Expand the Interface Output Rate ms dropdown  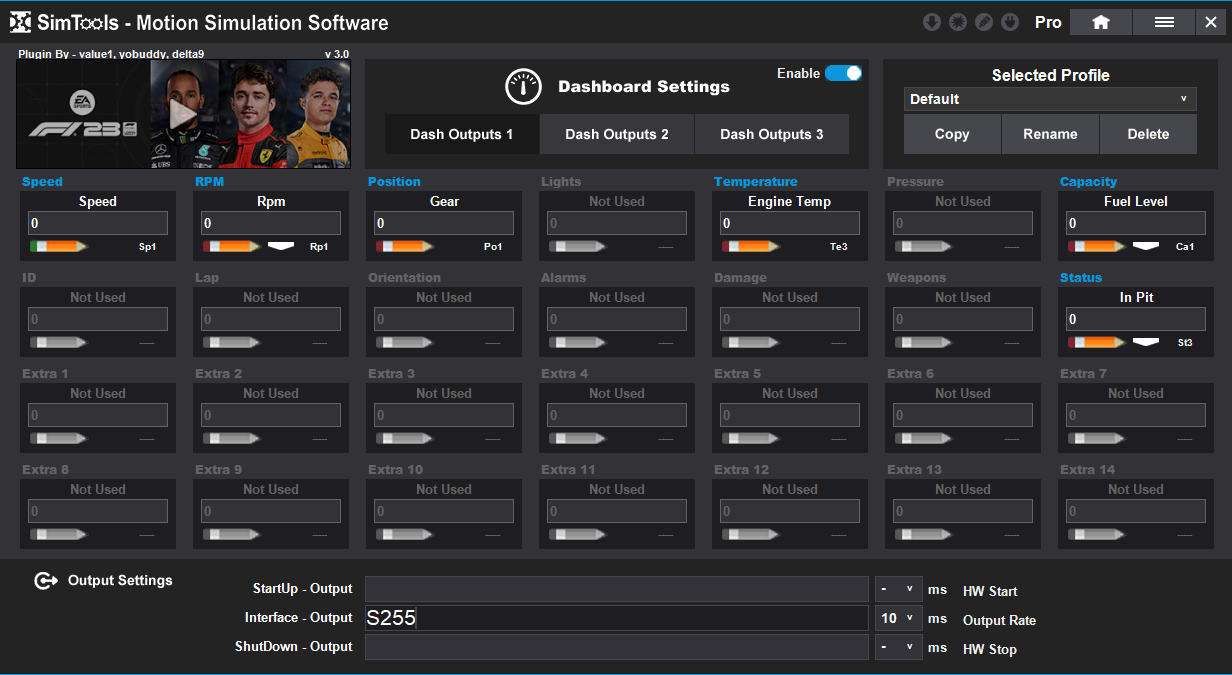[x=898, y=619]
